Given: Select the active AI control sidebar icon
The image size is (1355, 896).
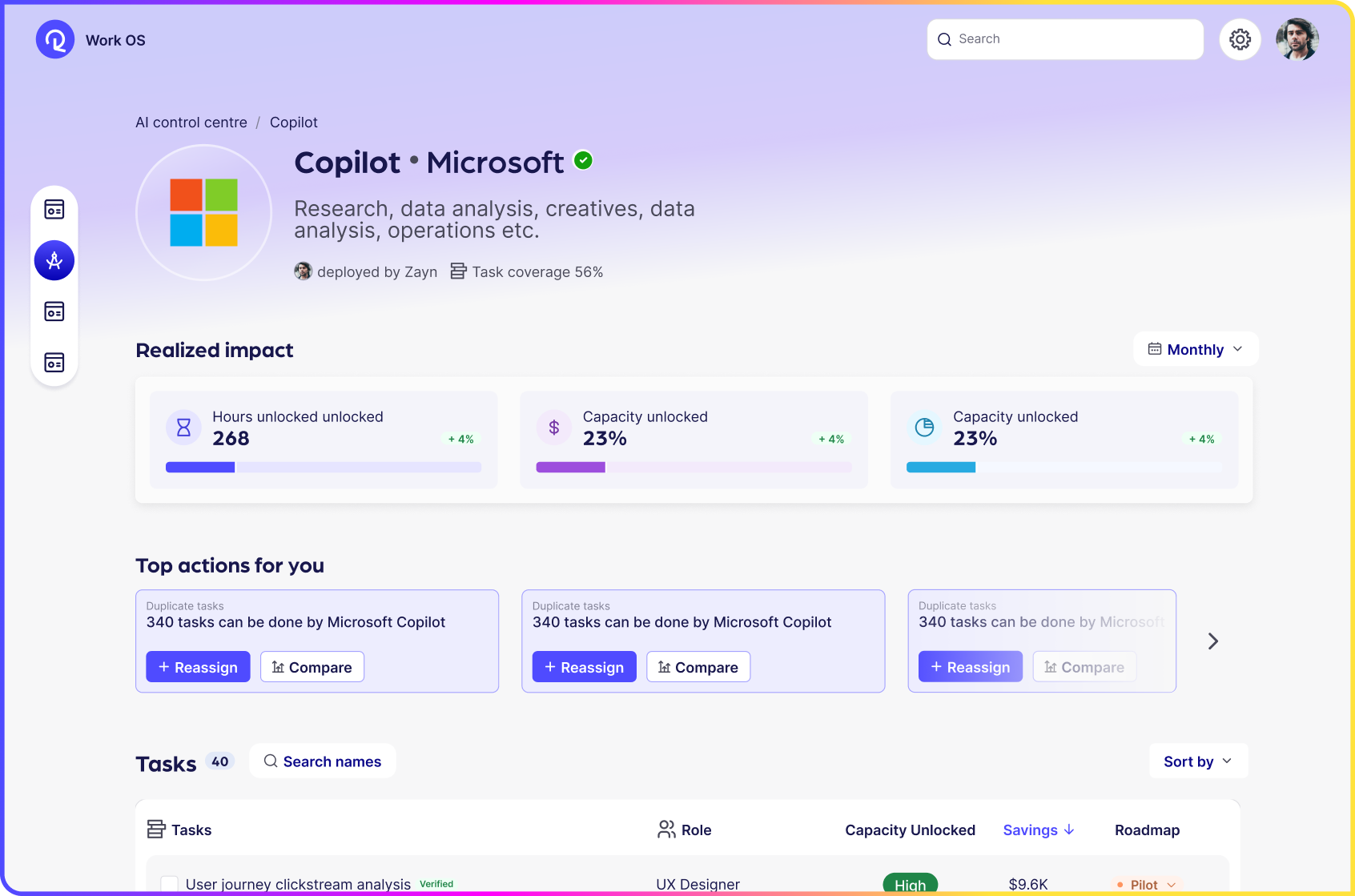Looking at the screenshot, I should pyautogui.click(x=54, y=260).
